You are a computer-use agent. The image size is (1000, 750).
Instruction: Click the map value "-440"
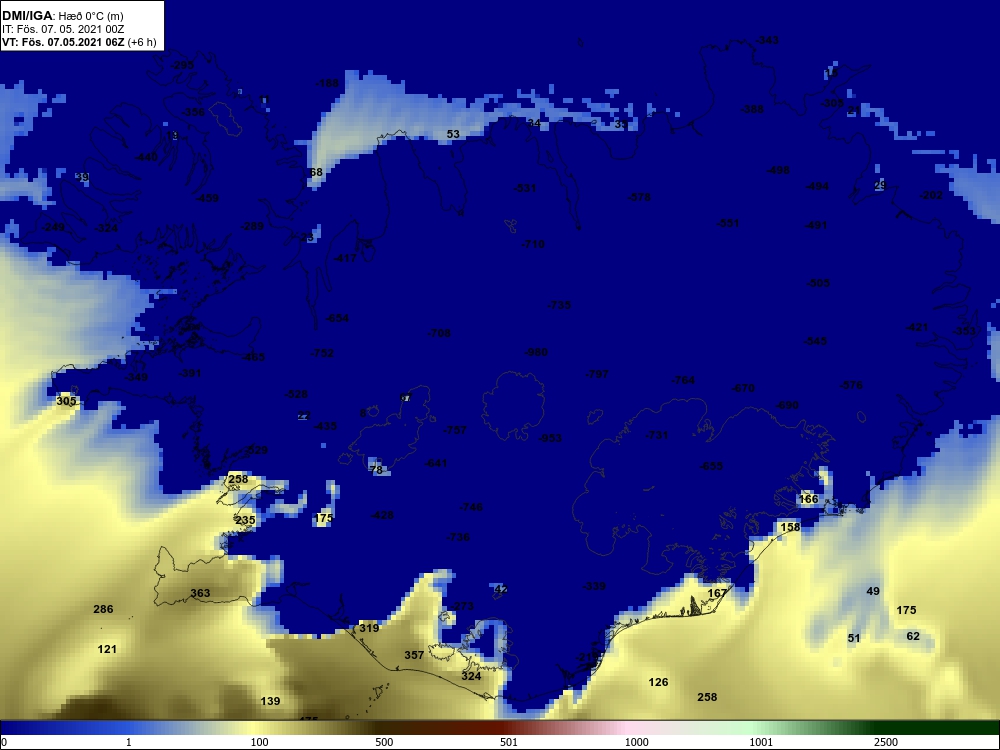click(147, 157)
